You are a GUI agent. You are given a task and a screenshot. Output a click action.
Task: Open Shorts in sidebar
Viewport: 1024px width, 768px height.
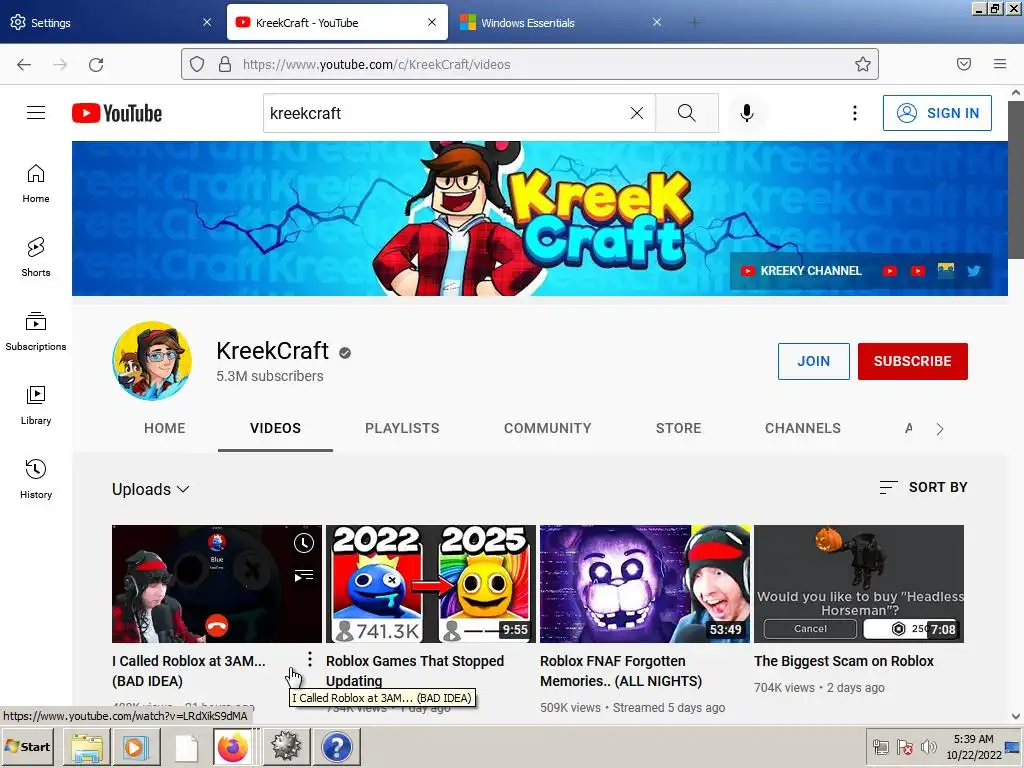point(36,257)
